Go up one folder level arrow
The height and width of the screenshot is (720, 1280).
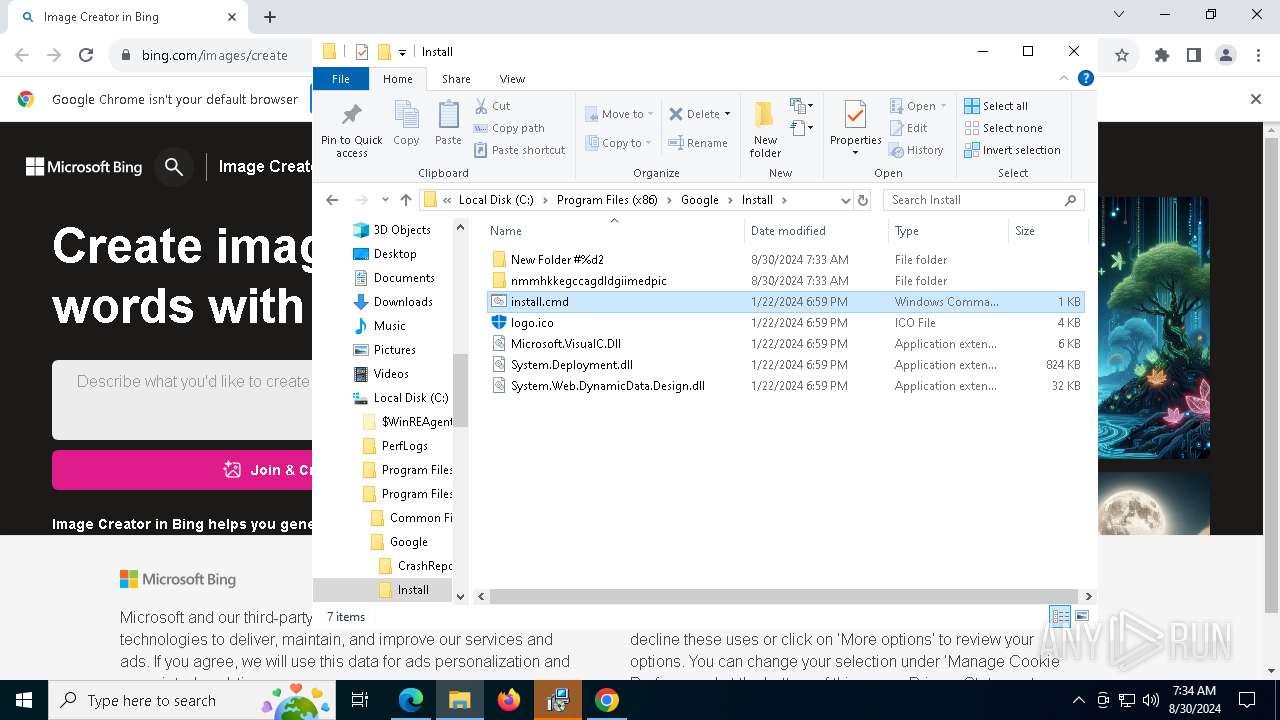[x=405, y=200]
